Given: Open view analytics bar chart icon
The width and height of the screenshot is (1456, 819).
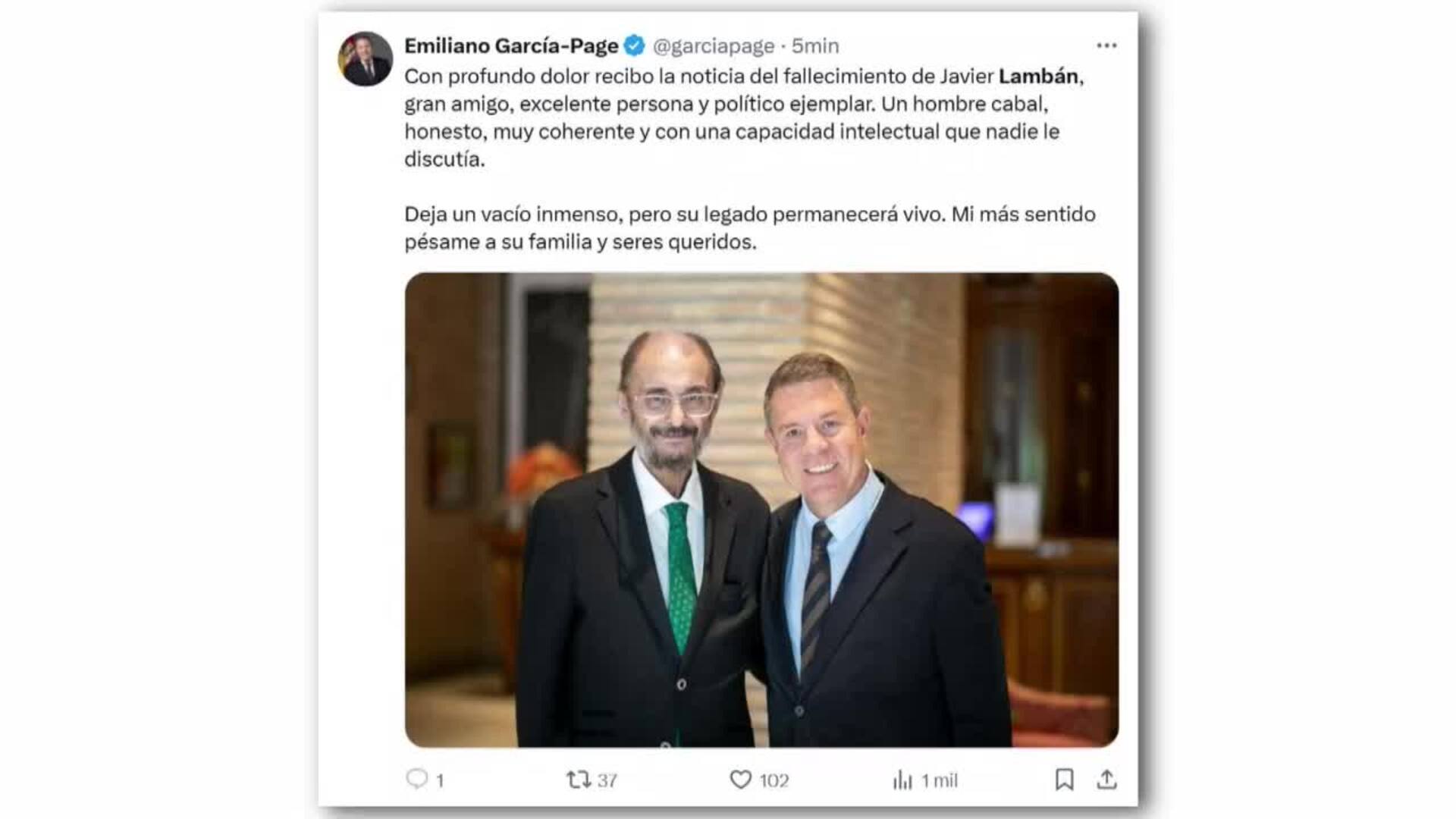Looking at the screenshot, I should 902,780.
